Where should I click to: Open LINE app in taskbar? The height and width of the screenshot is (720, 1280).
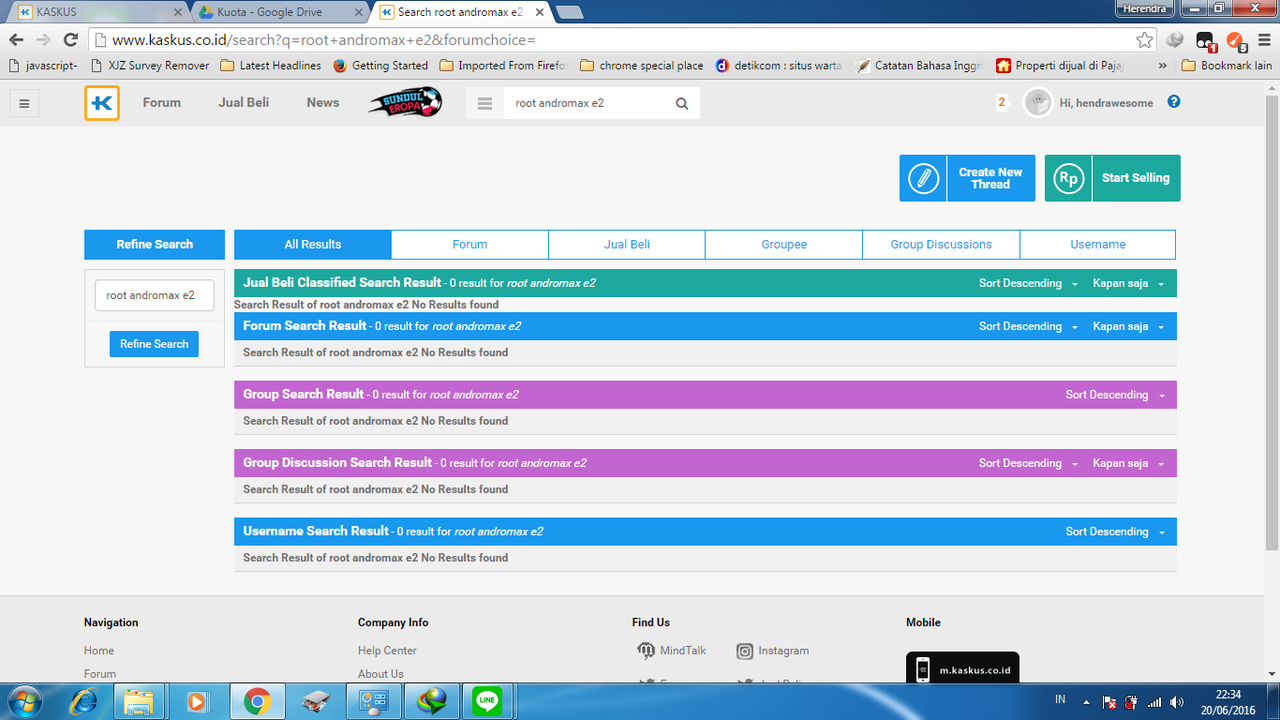click(x=487, y=702)
